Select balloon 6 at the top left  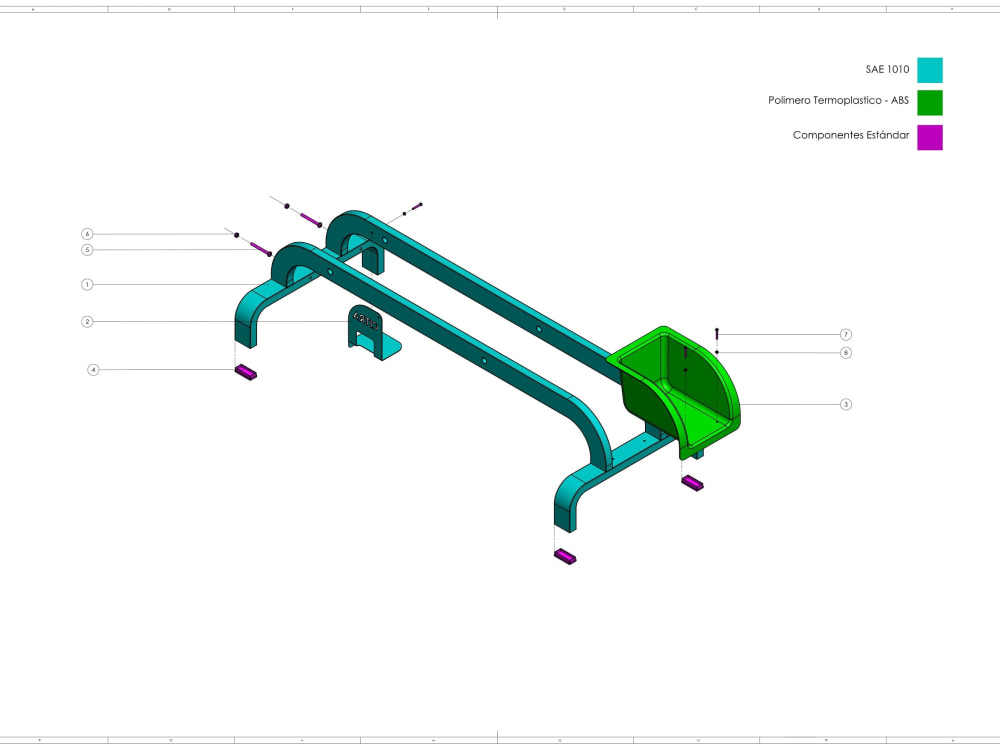pos(87,232)
